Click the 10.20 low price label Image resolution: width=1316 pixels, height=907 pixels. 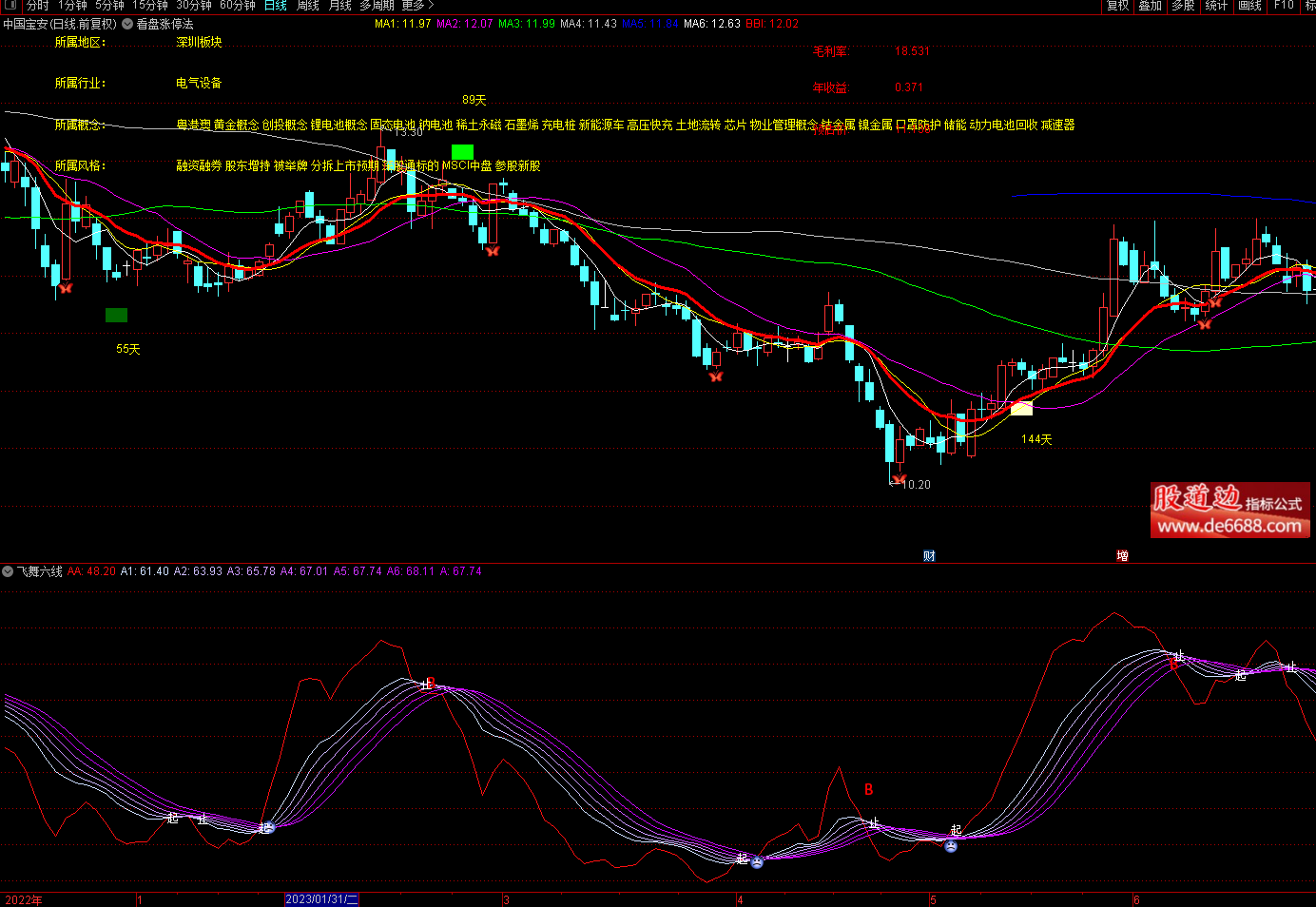(916, 485)
